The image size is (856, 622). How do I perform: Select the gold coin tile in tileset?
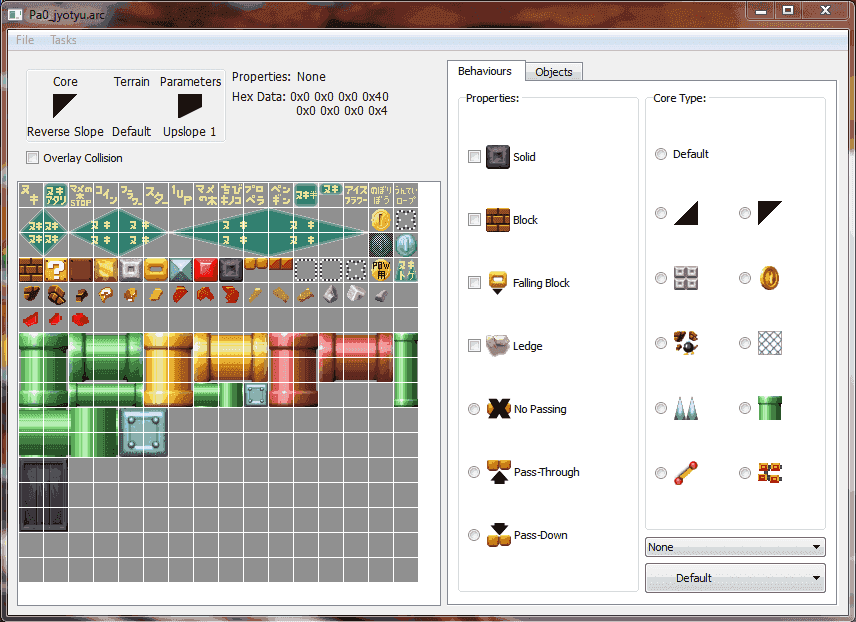381,220
